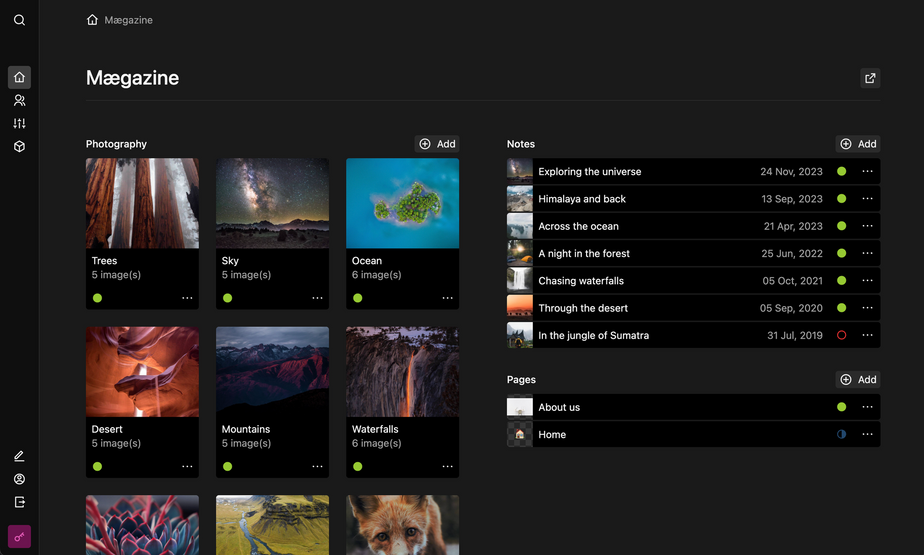The image size is (924, 555).
Task: Toggle red status circle for Sumatra note
Action: point(841,336)
